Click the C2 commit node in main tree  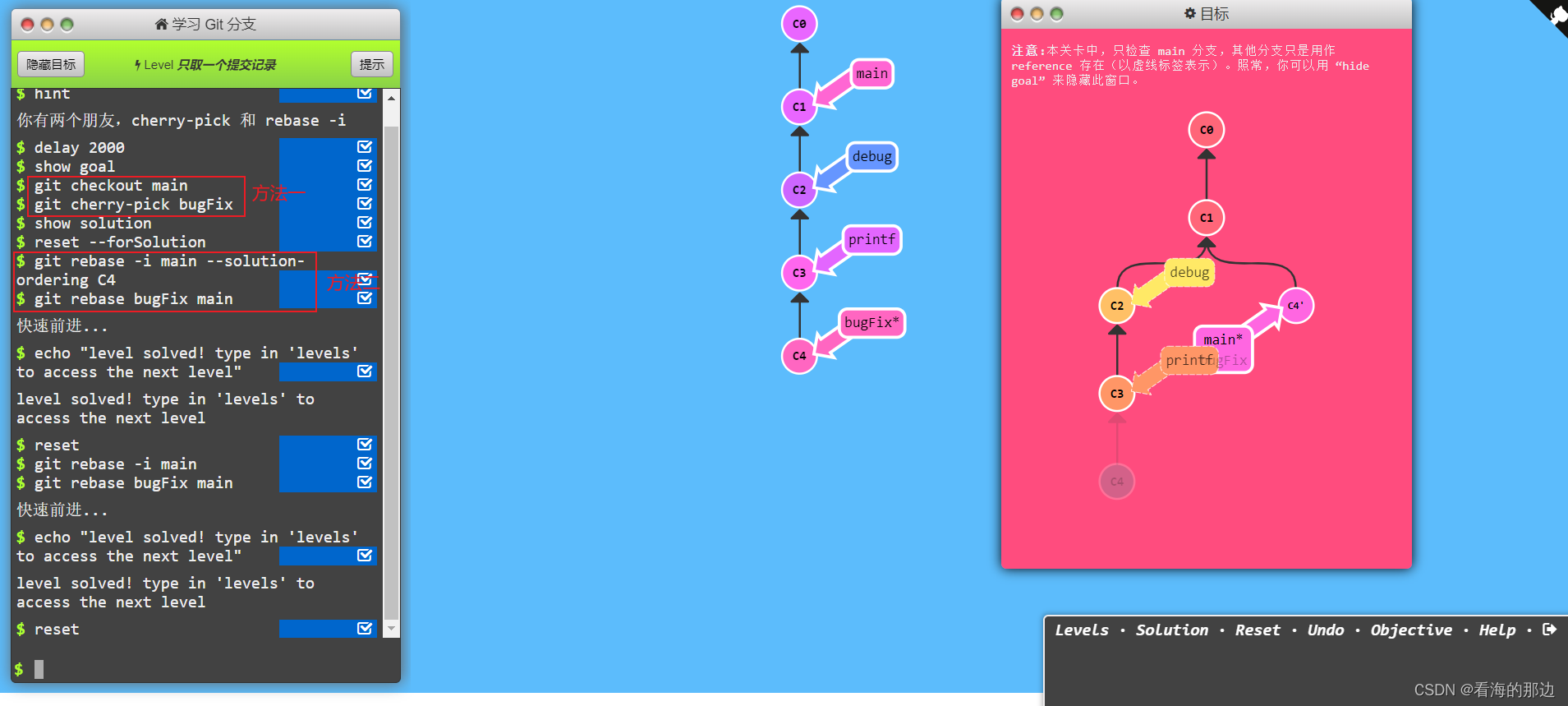(799, 190)
